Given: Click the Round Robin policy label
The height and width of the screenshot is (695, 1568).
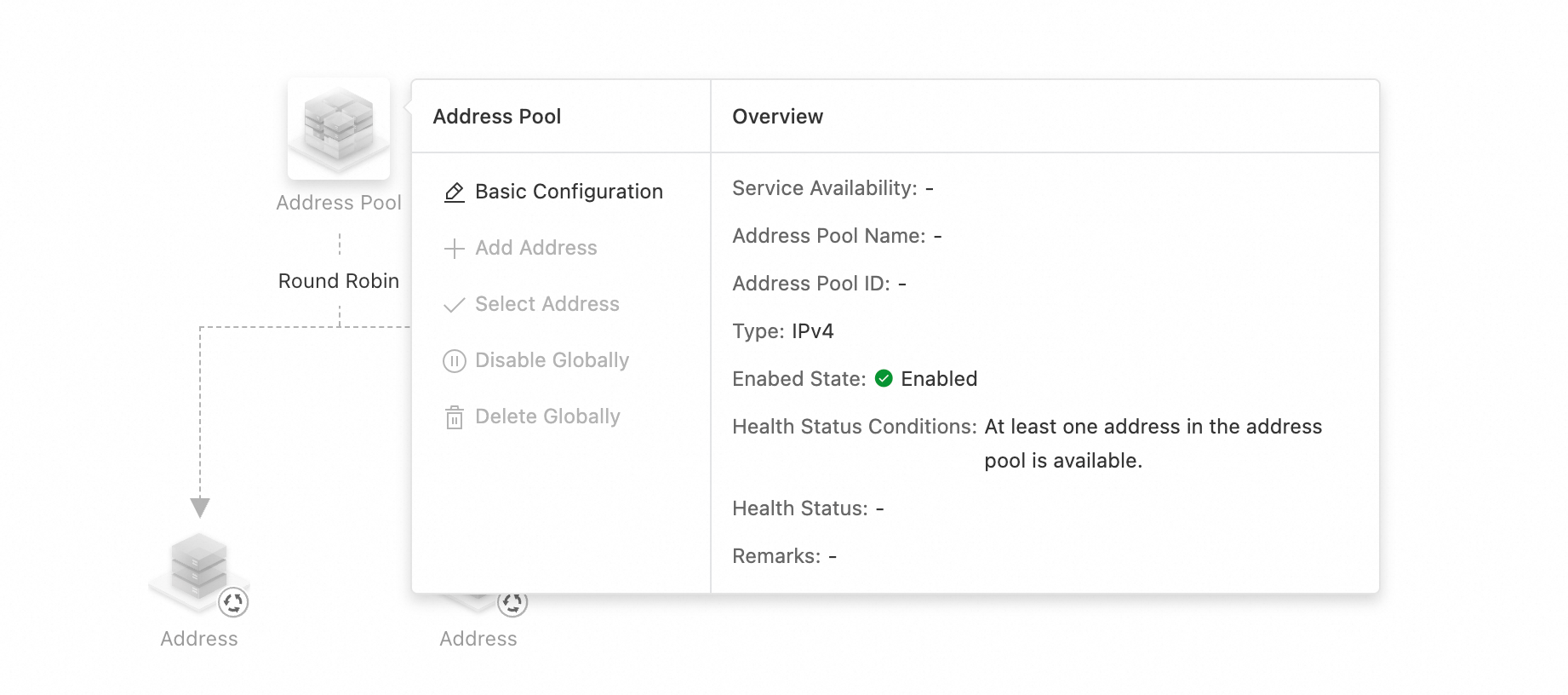Looking at the screenshot, I should [339, 281].
